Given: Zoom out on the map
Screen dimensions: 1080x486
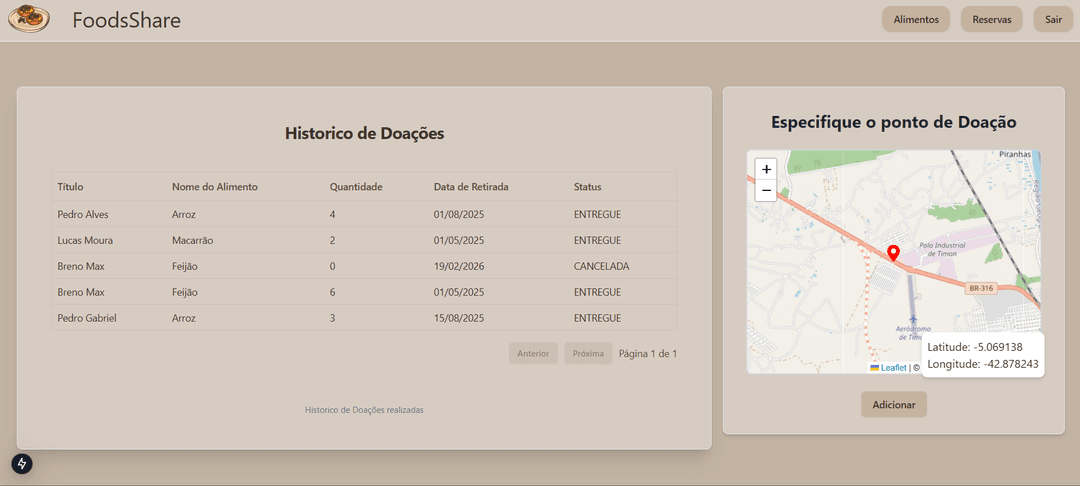Looking at the screenshot, I should coord(766,190).
